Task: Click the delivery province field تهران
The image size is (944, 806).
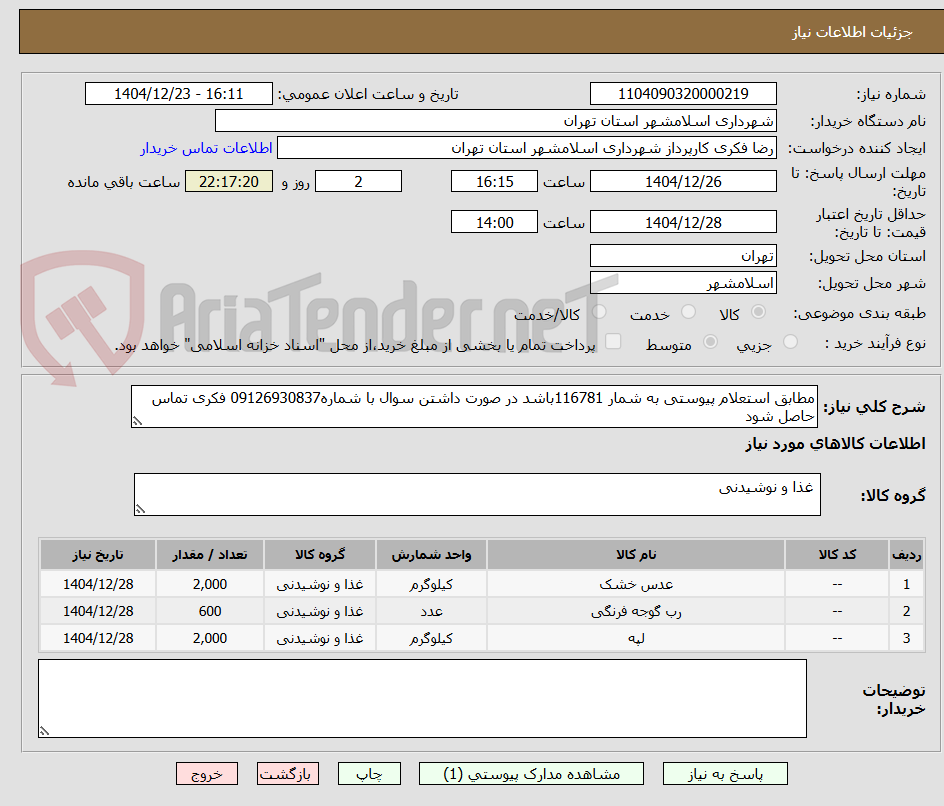Action: (683, 256)
